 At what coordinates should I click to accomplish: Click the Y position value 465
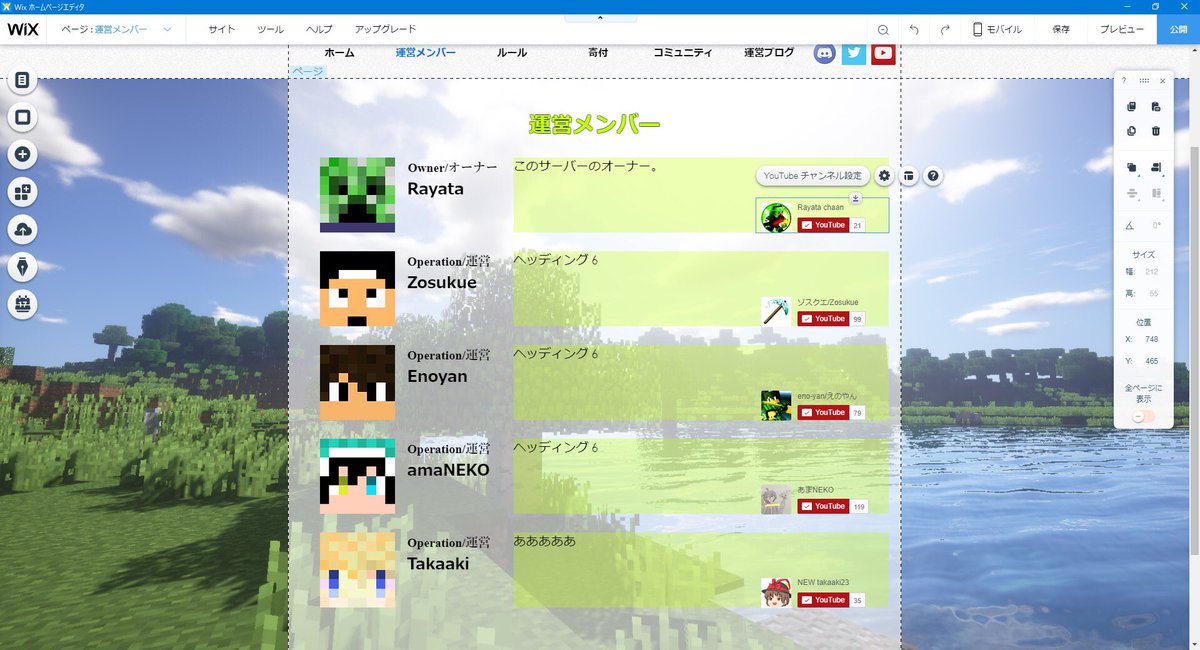coord(1151,361)
